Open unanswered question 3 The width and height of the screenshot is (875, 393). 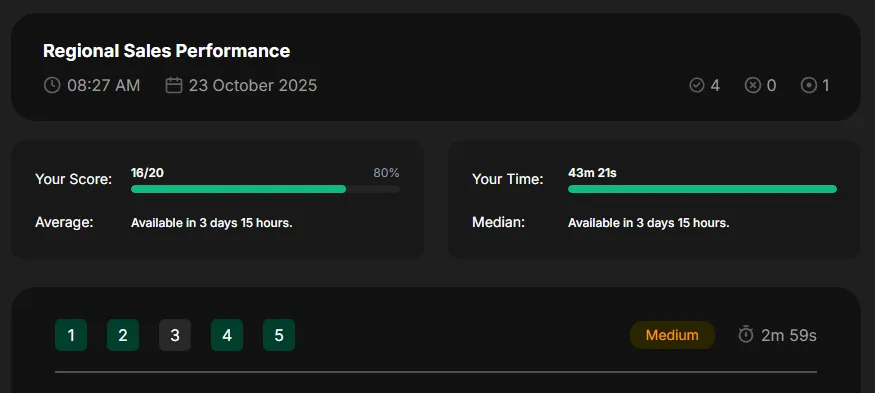[x=175, y=335]
